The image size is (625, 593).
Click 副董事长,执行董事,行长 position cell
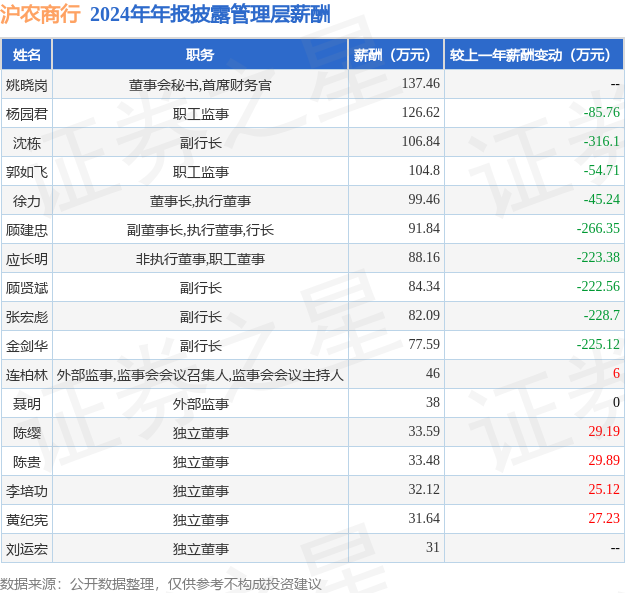(x=200, y=230)
